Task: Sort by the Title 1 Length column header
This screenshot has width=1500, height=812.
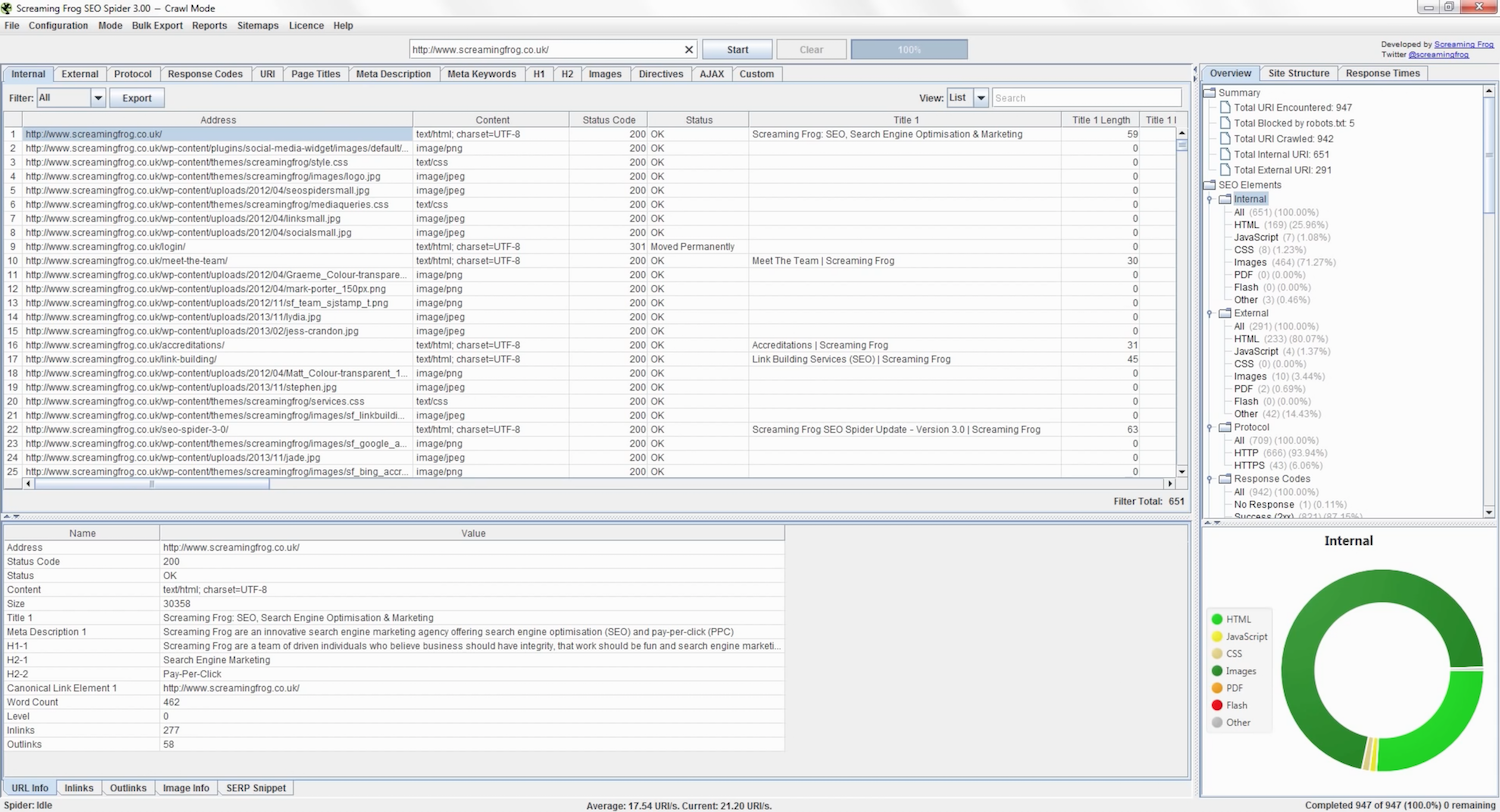Action: click(x=1100, y=120)
